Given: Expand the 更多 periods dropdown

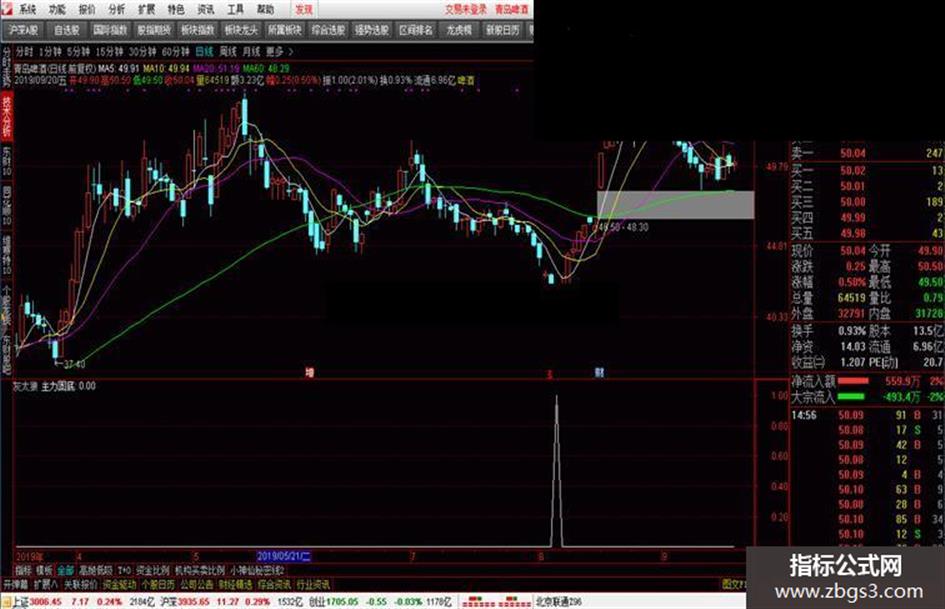Looking at the screenshot, I should (x=279, y=51).
